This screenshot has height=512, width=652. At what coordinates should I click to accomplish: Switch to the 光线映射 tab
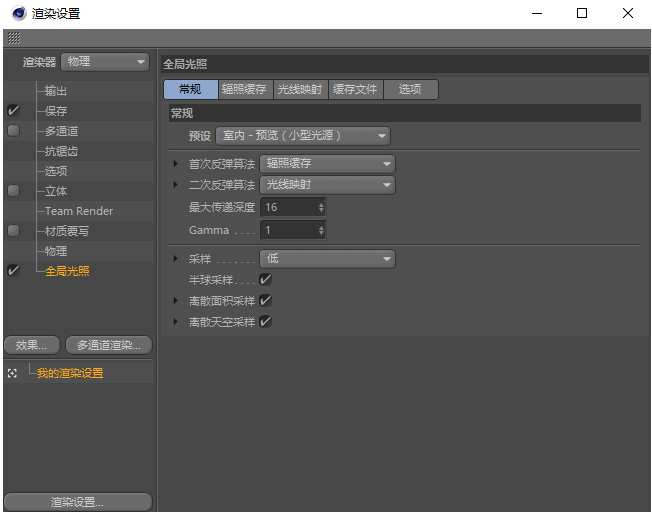point(301,89)
